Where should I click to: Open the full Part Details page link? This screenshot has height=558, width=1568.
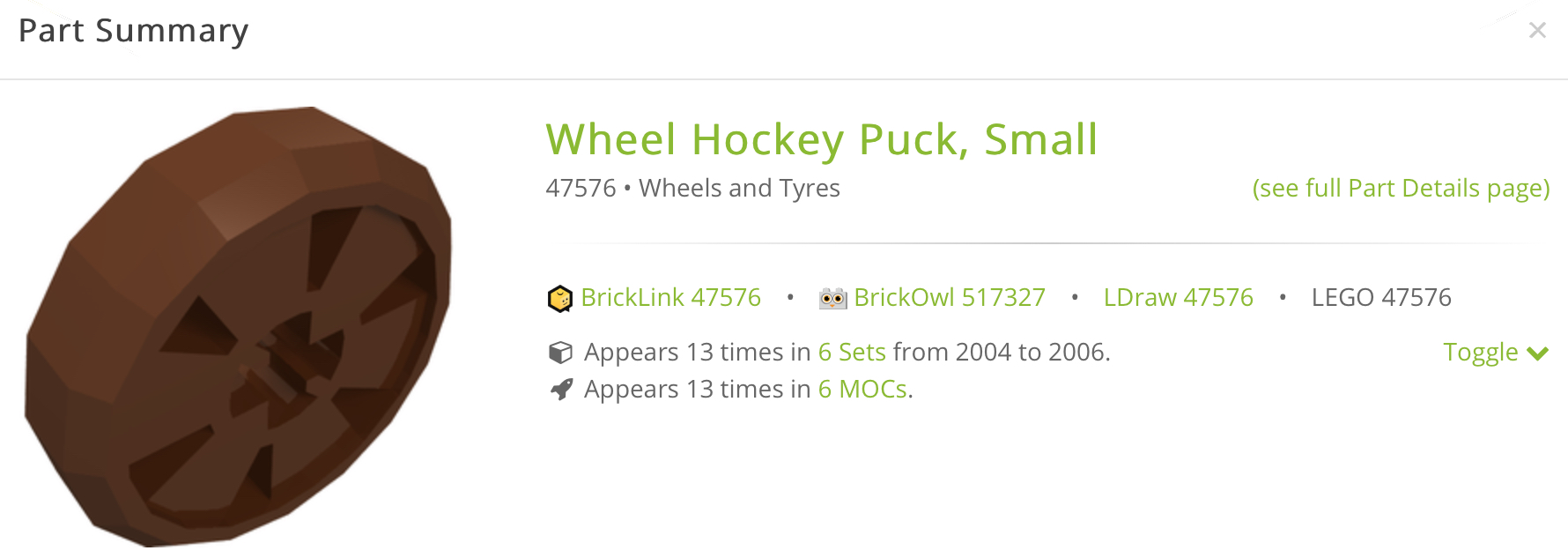(x=1401, y=188)
